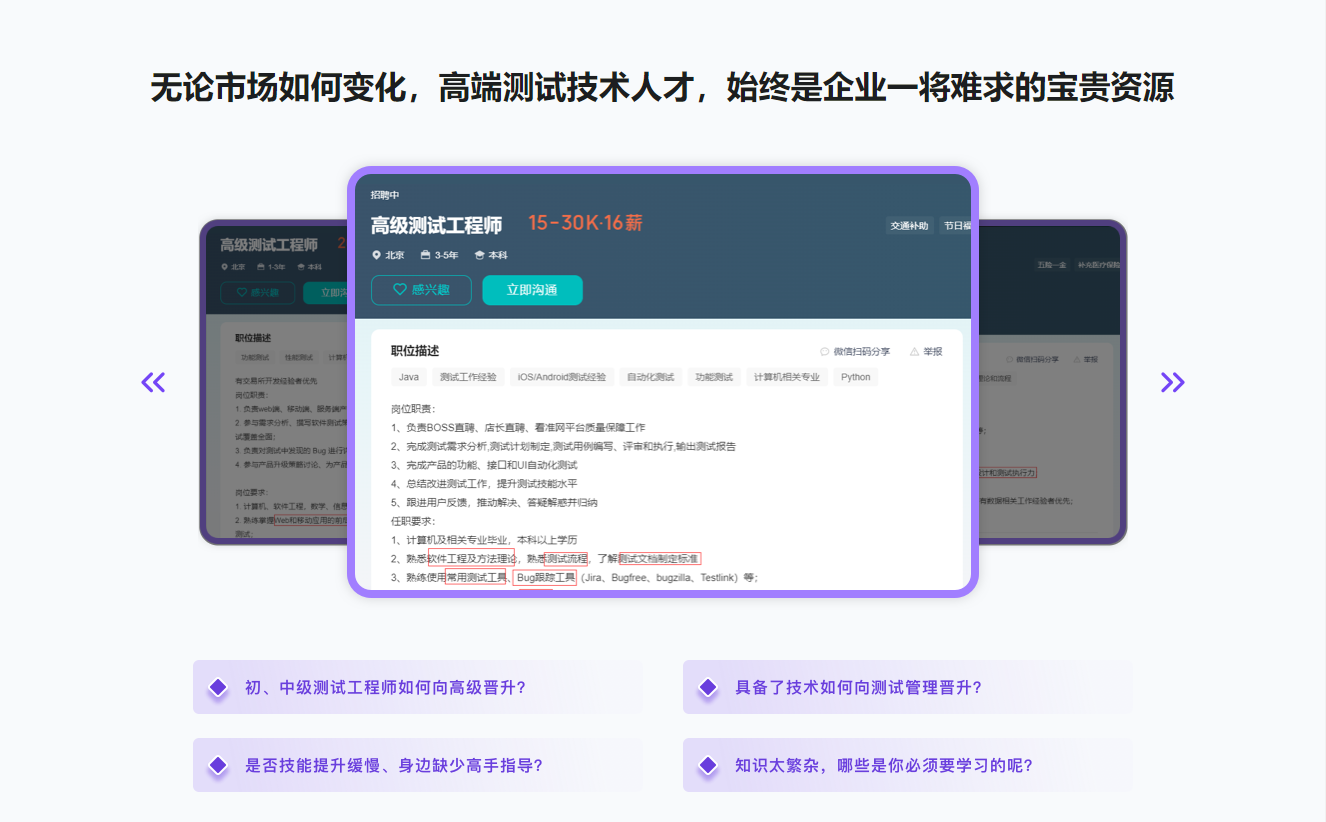
Task: Click the left double-chevron carousel arrow
Action: tap(153, 382)
